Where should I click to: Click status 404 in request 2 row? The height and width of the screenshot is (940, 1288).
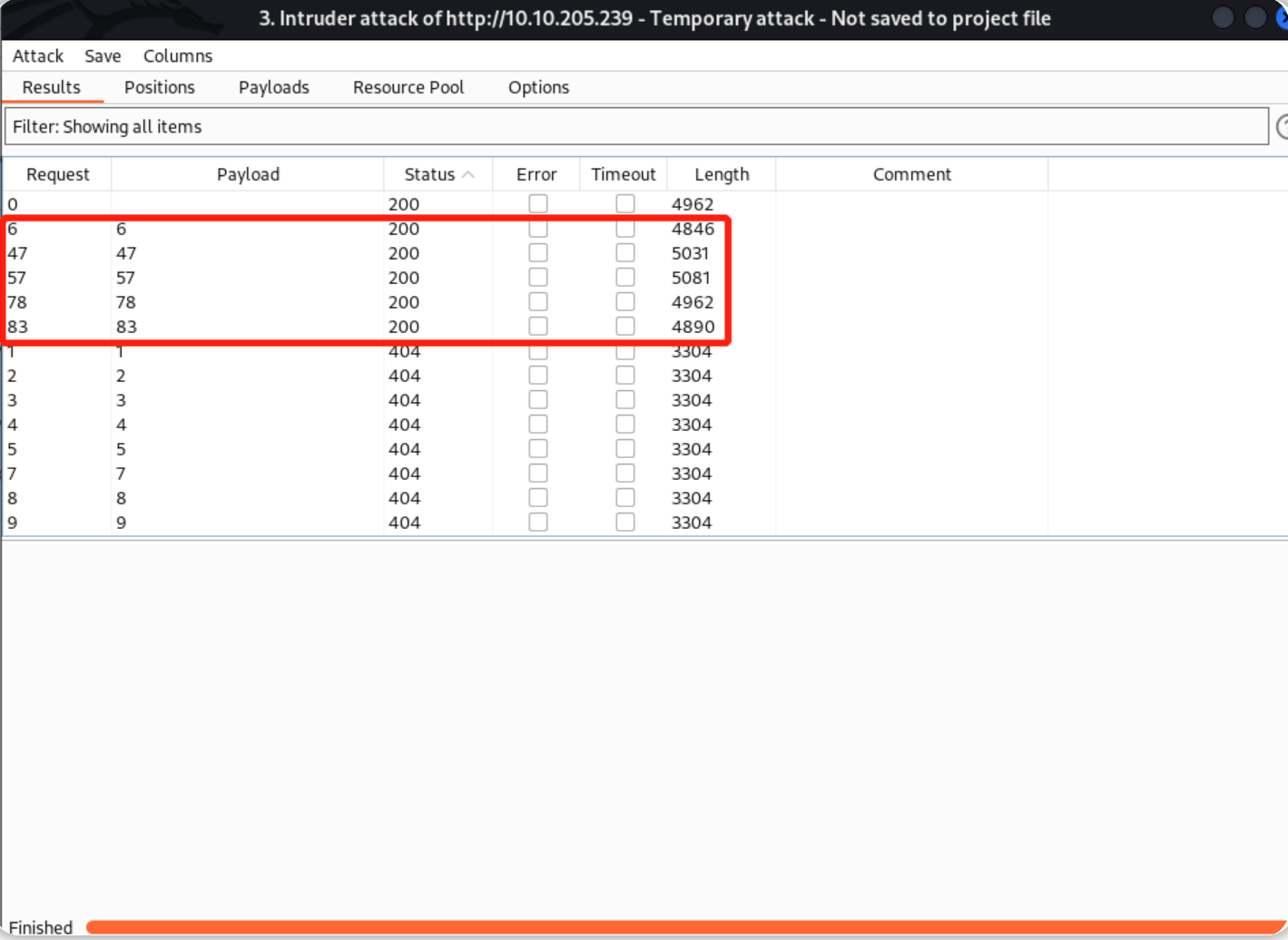404,376
